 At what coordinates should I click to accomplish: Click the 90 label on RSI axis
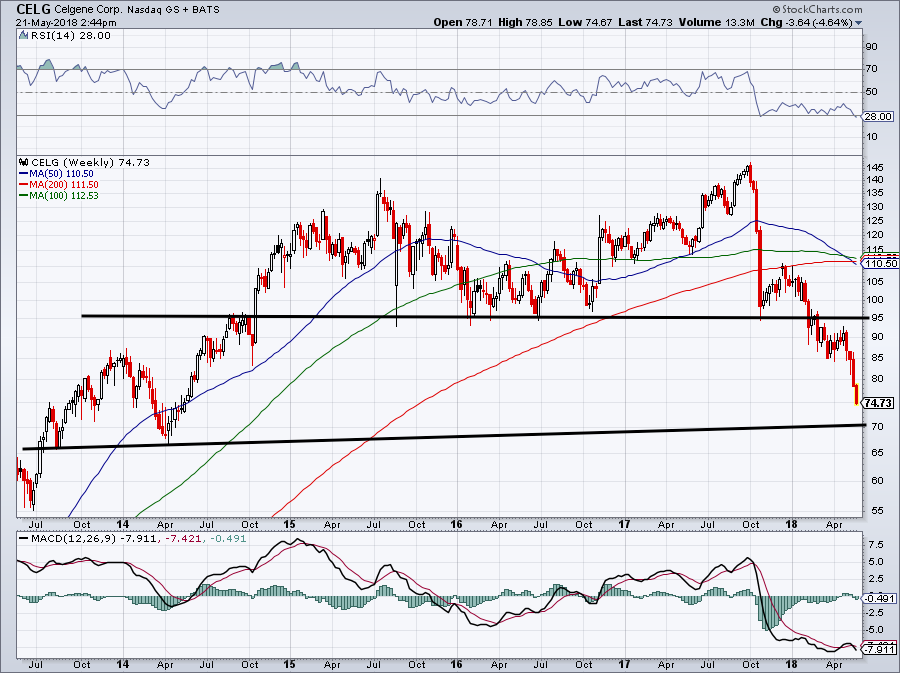872,46
